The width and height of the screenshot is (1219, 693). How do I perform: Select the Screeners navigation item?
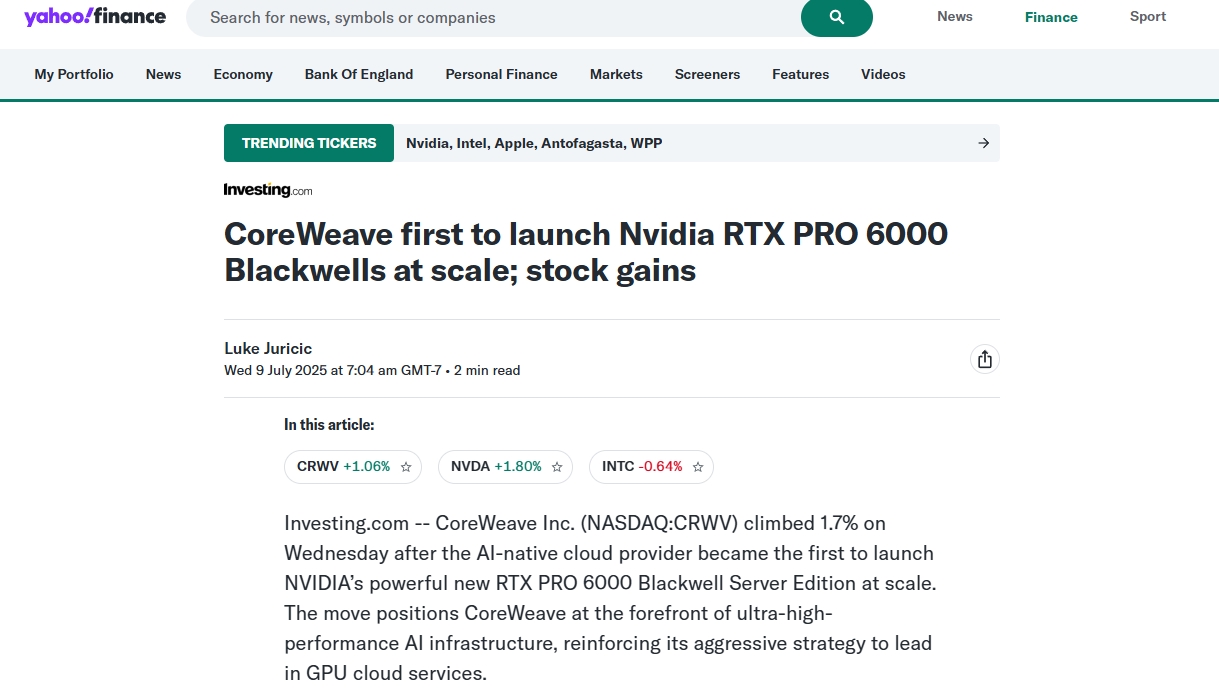(x=707, y=74)
